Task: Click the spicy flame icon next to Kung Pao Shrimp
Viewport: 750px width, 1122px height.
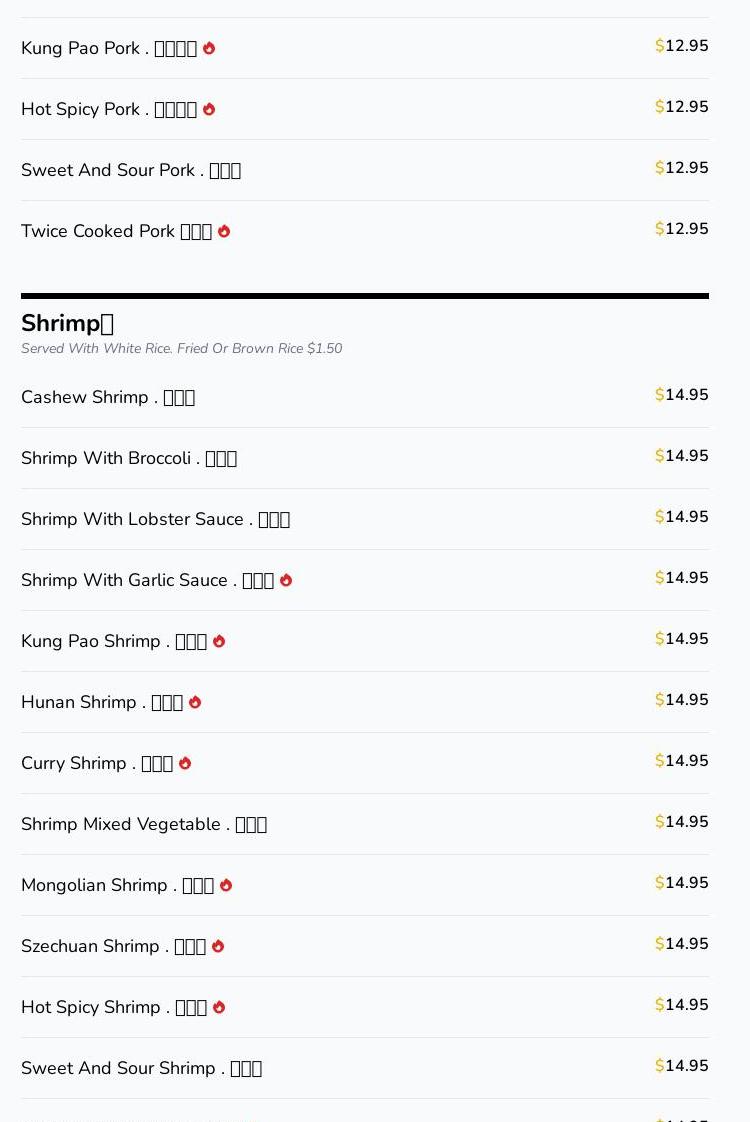Action: (x=219, y=641)
